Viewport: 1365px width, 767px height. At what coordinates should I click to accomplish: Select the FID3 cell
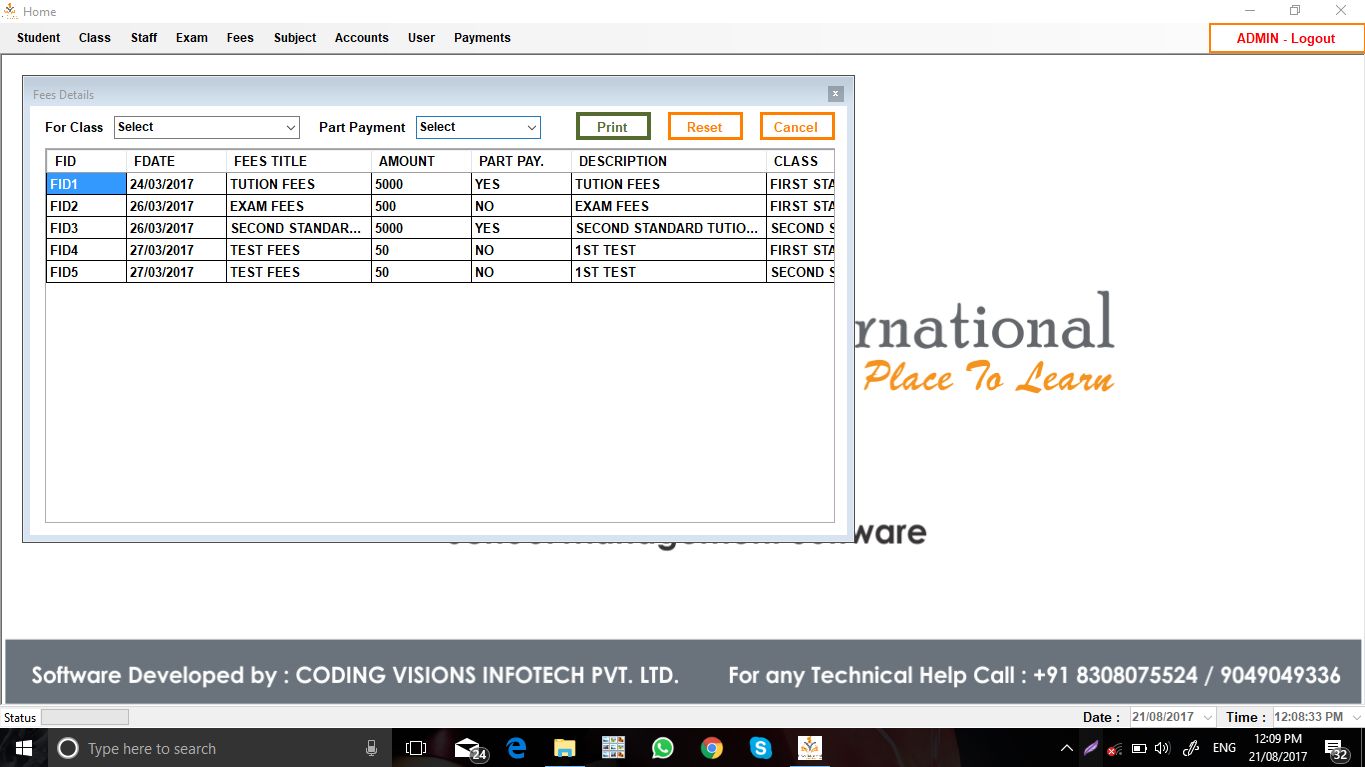[x=86, y=228]
